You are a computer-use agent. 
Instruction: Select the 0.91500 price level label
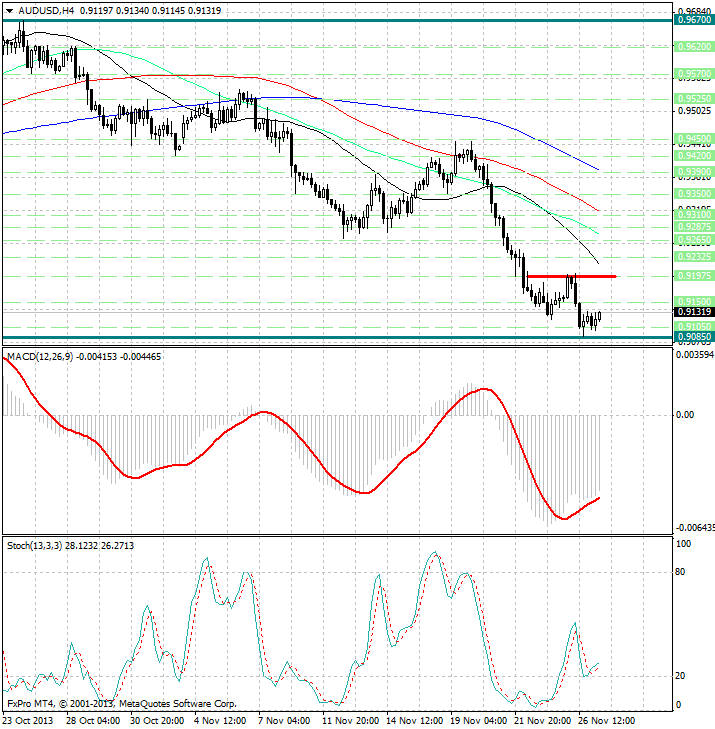694,301
